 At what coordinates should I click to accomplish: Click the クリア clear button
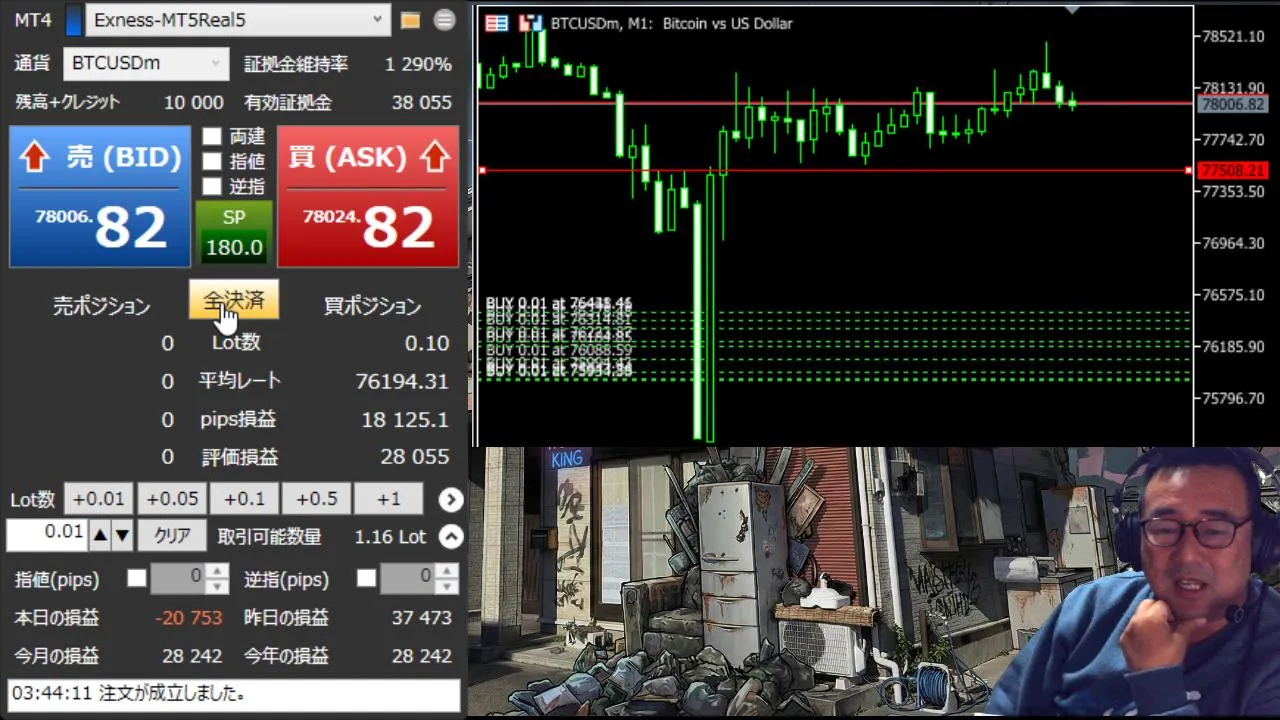point(172,536)
